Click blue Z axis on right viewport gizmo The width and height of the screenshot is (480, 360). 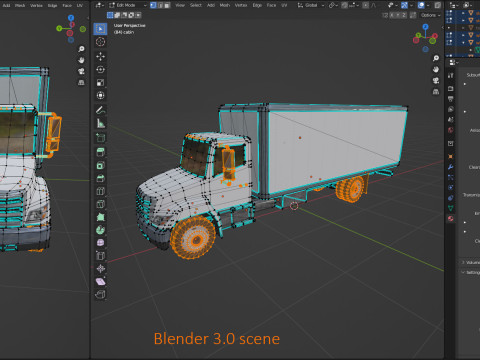[425, 27]
